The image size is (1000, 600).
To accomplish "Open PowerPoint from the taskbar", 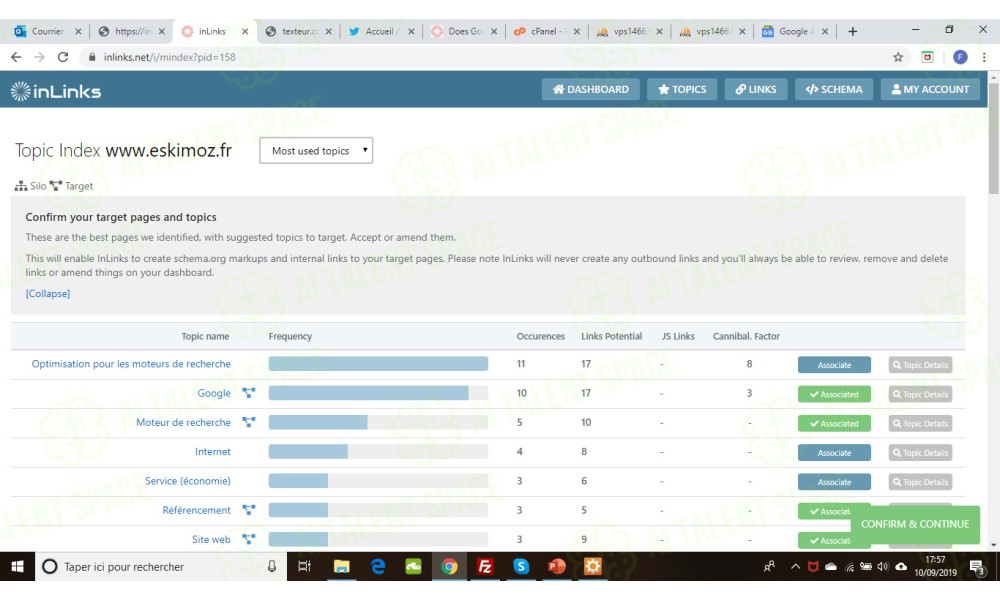I will click(x=557, y=566).
